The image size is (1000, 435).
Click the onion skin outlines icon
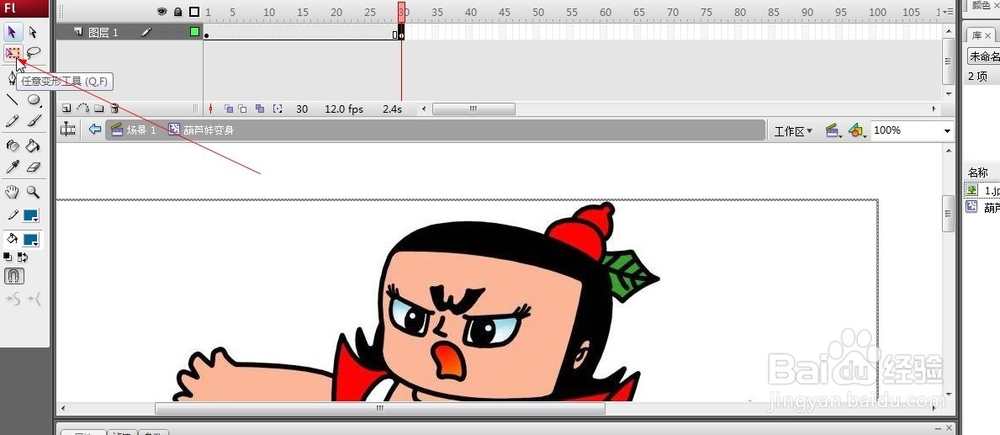(x=243, y=109)
